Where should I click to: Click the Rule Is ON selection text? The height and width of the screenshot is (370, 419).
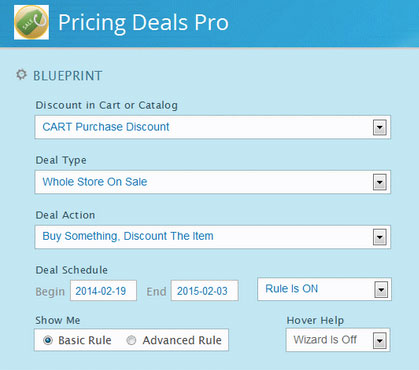pyautogui.click(x=292, y=289)
